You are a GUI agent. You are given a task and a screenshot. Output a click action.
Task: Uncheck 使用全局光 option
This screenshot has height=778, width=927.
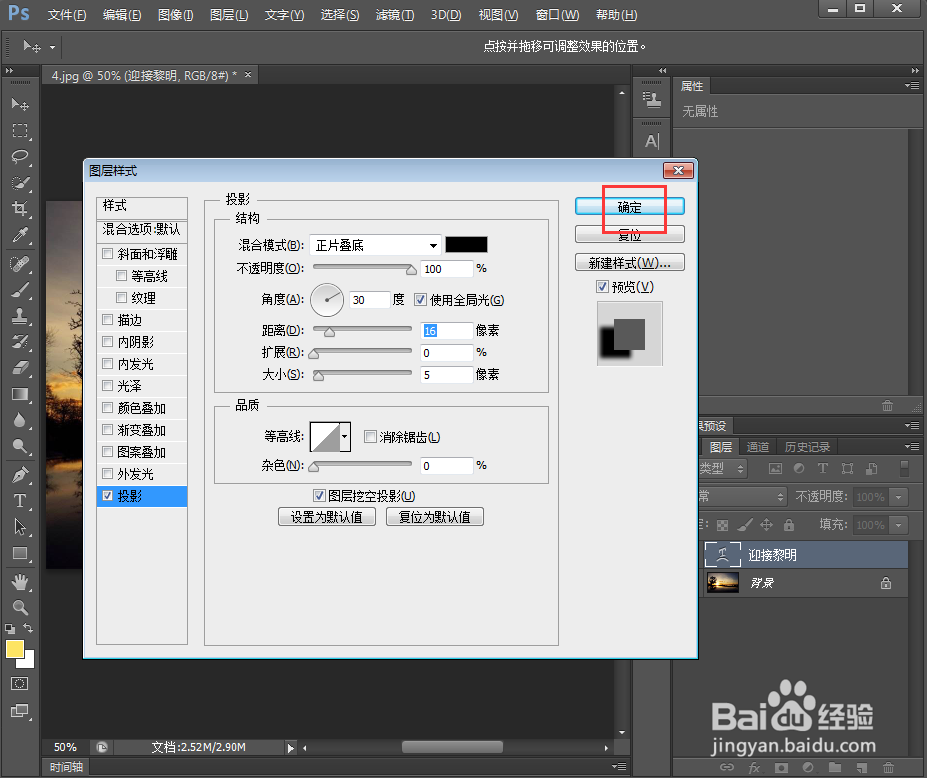[420, 300]
